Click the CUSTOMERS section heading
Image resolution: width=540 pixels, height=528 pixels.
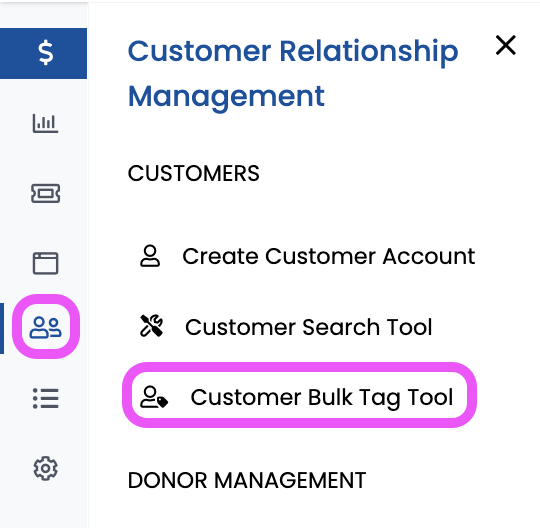(194, 173)
